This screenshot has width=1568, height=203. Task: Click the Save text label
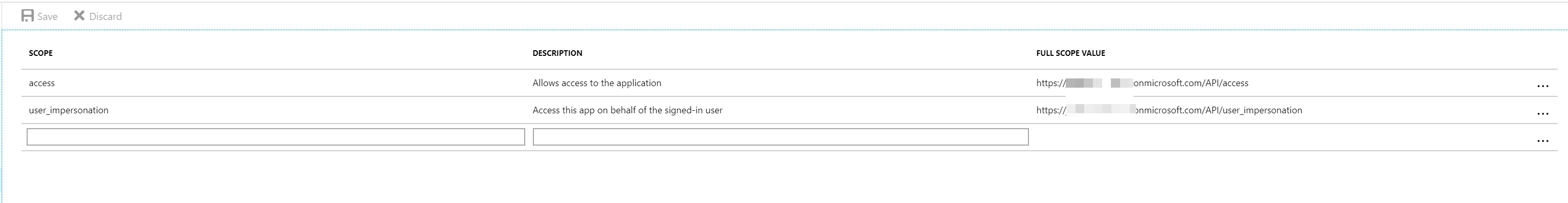[x=48, y=16]
